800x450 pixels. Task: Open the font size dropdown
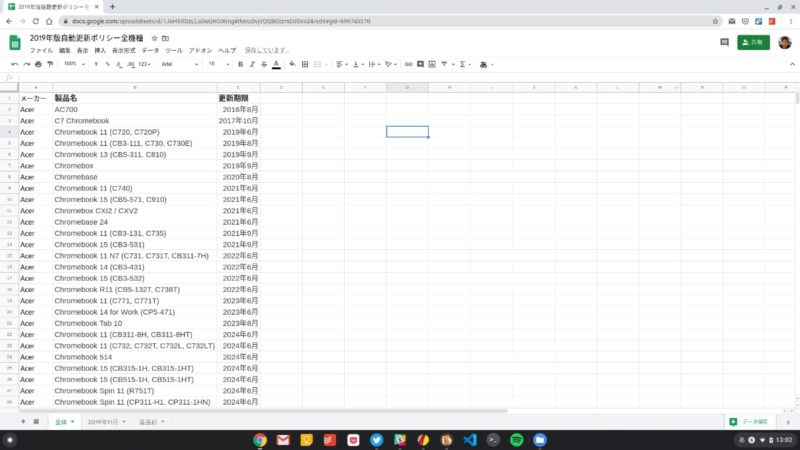point(216,64)
